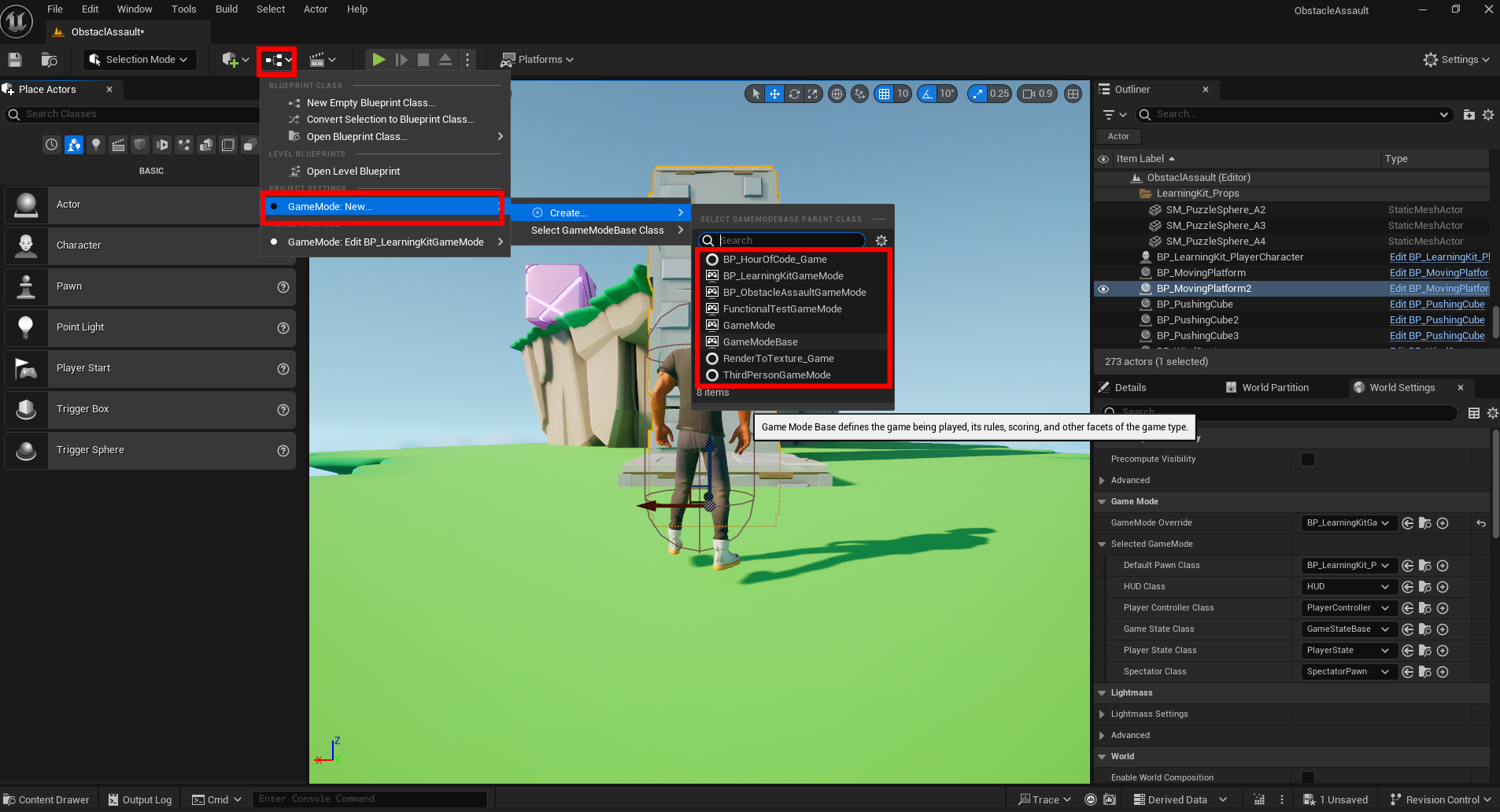This screenshot has width=1500, height=812.
Task: Open Player Controller Class dropdown
Action: point(1349,608)
